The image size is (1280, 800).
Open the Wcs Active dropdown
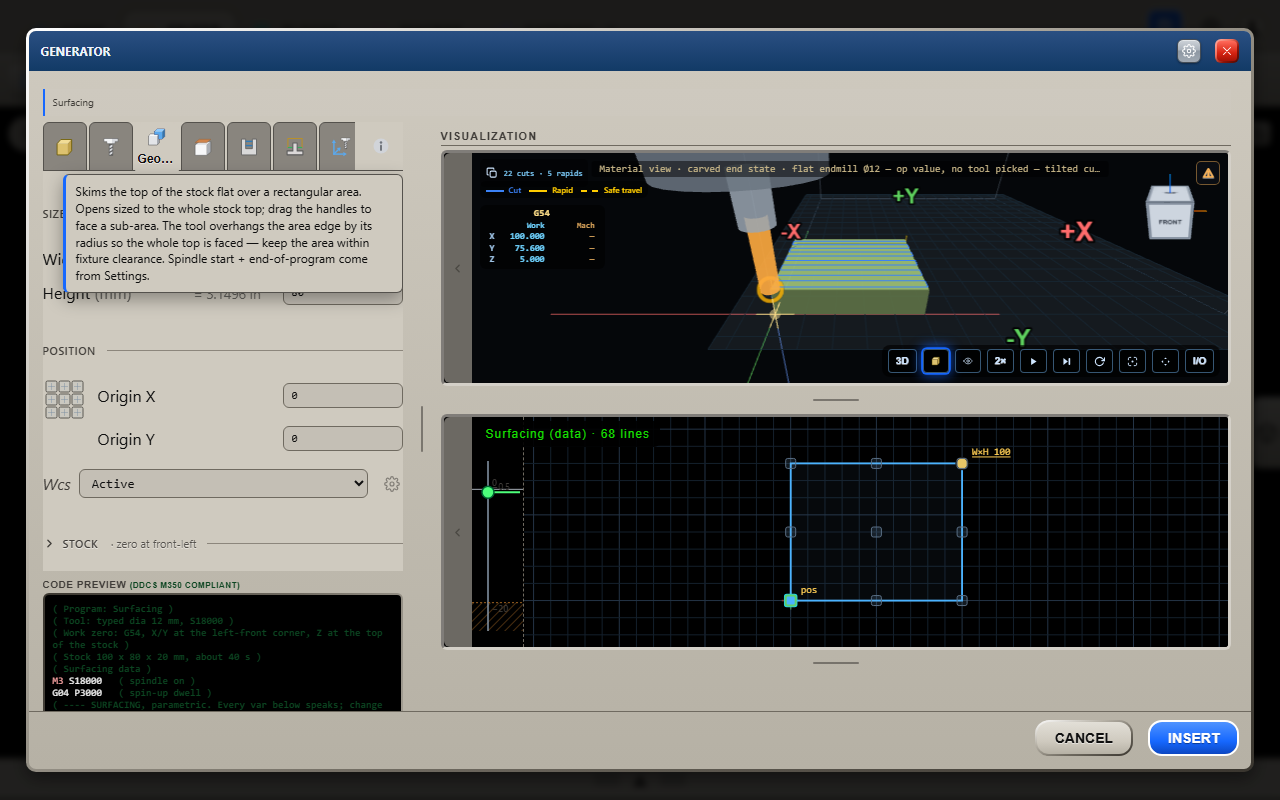(223, 484)
